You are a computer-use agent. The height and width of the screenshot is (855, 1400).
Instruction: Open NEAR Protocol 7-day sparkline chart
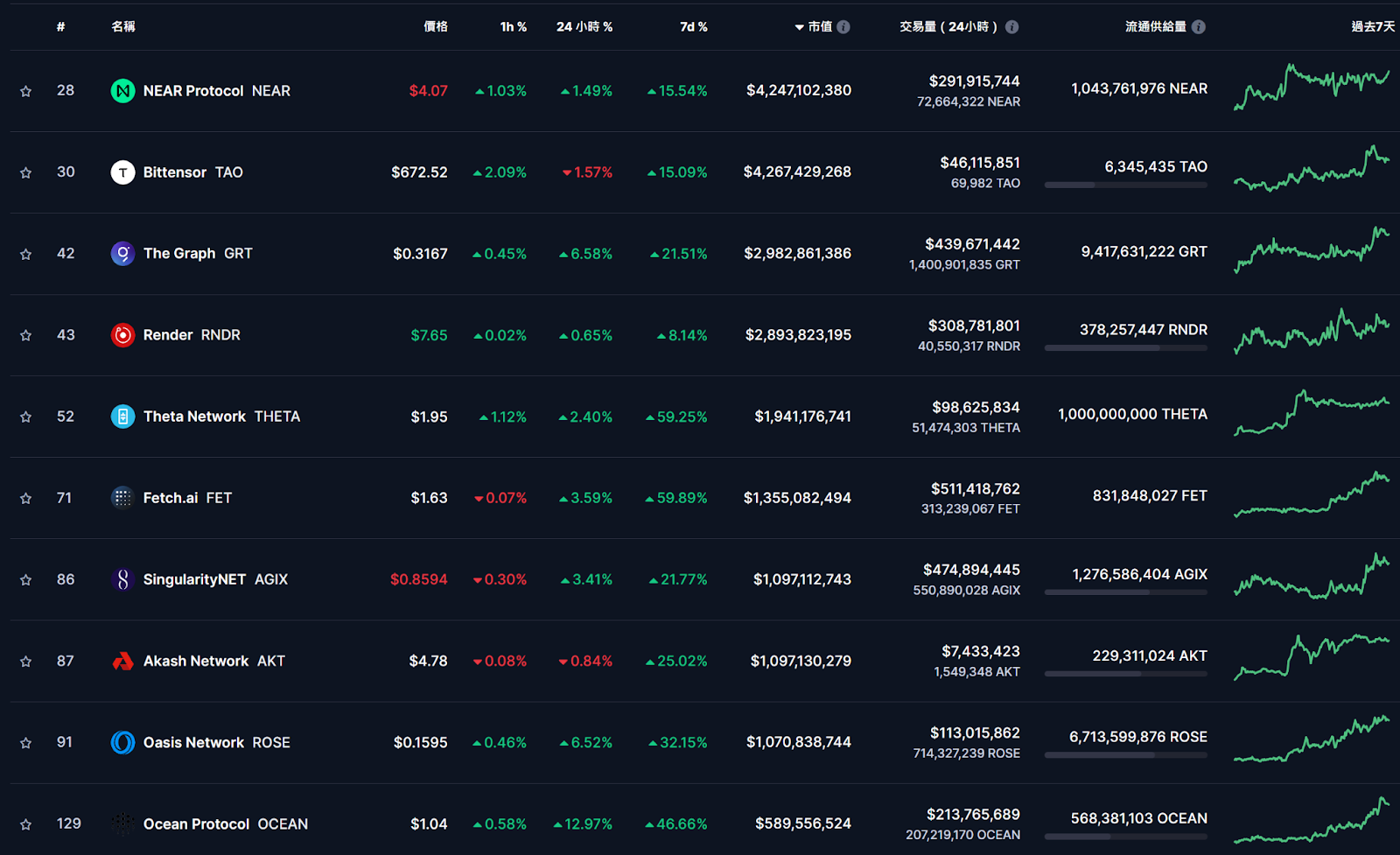pos(1312,87)
